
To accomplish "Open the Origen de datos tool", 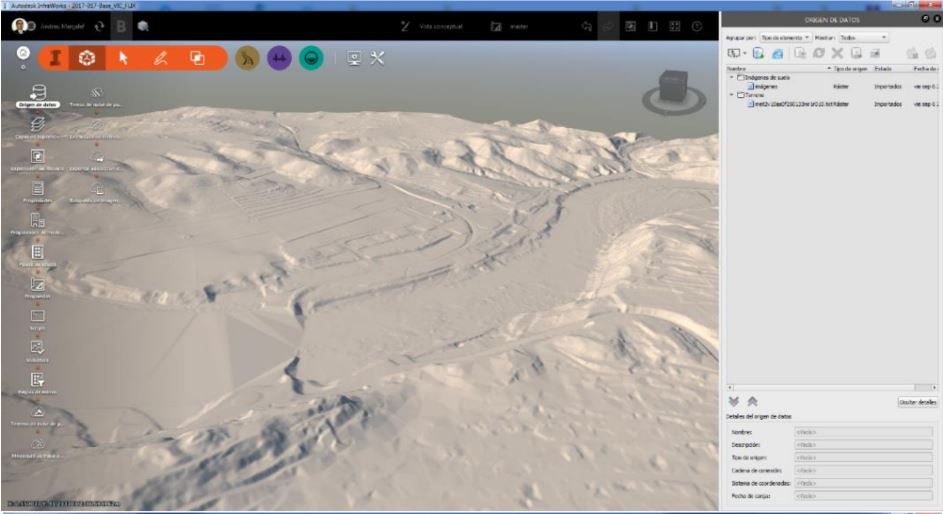I will pos(38,93).
